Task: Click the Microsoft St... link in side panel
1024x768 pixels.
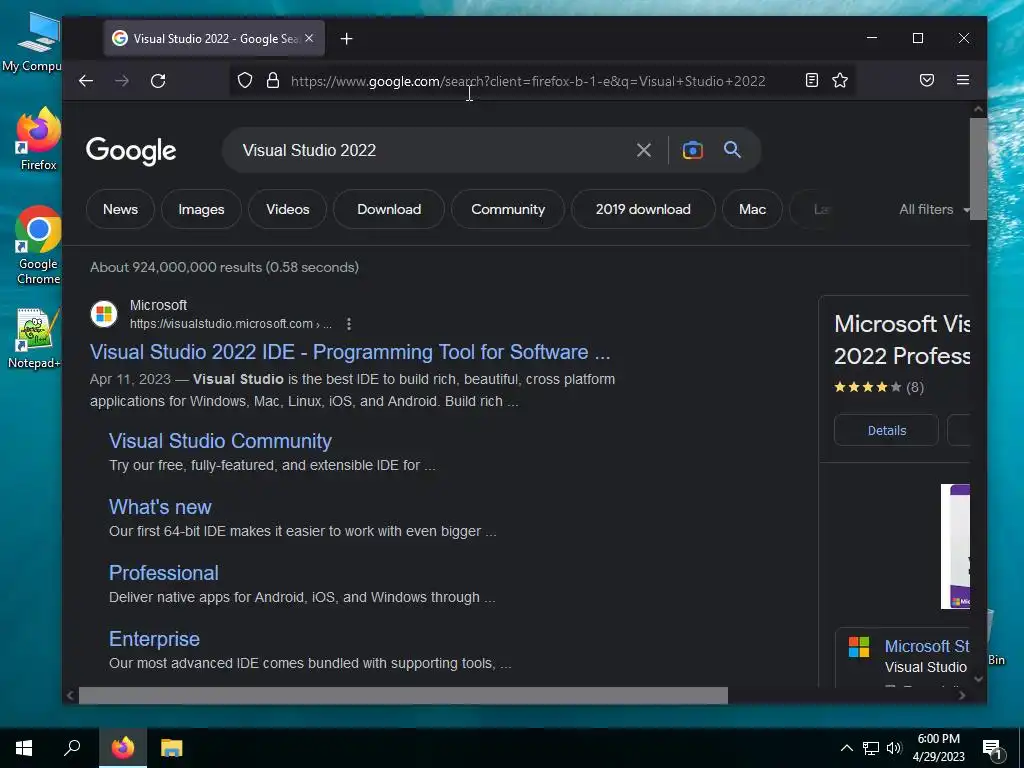Action: (927, 646)
